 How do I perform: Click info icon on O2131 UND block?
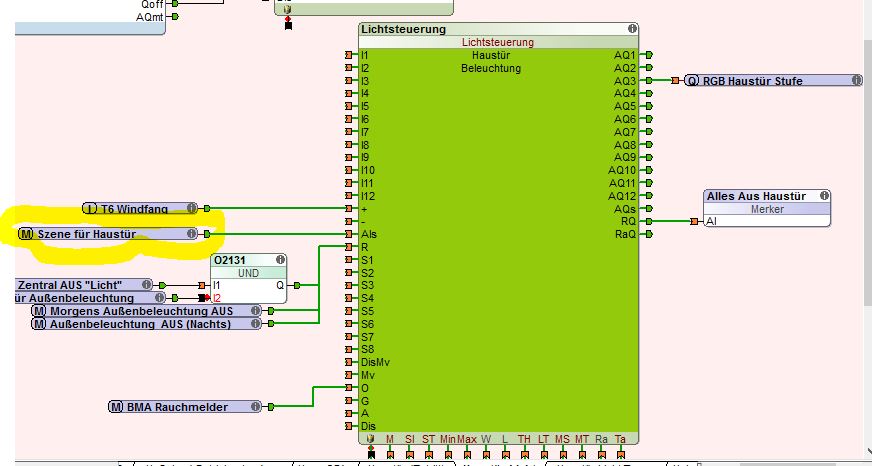[281, 259]
